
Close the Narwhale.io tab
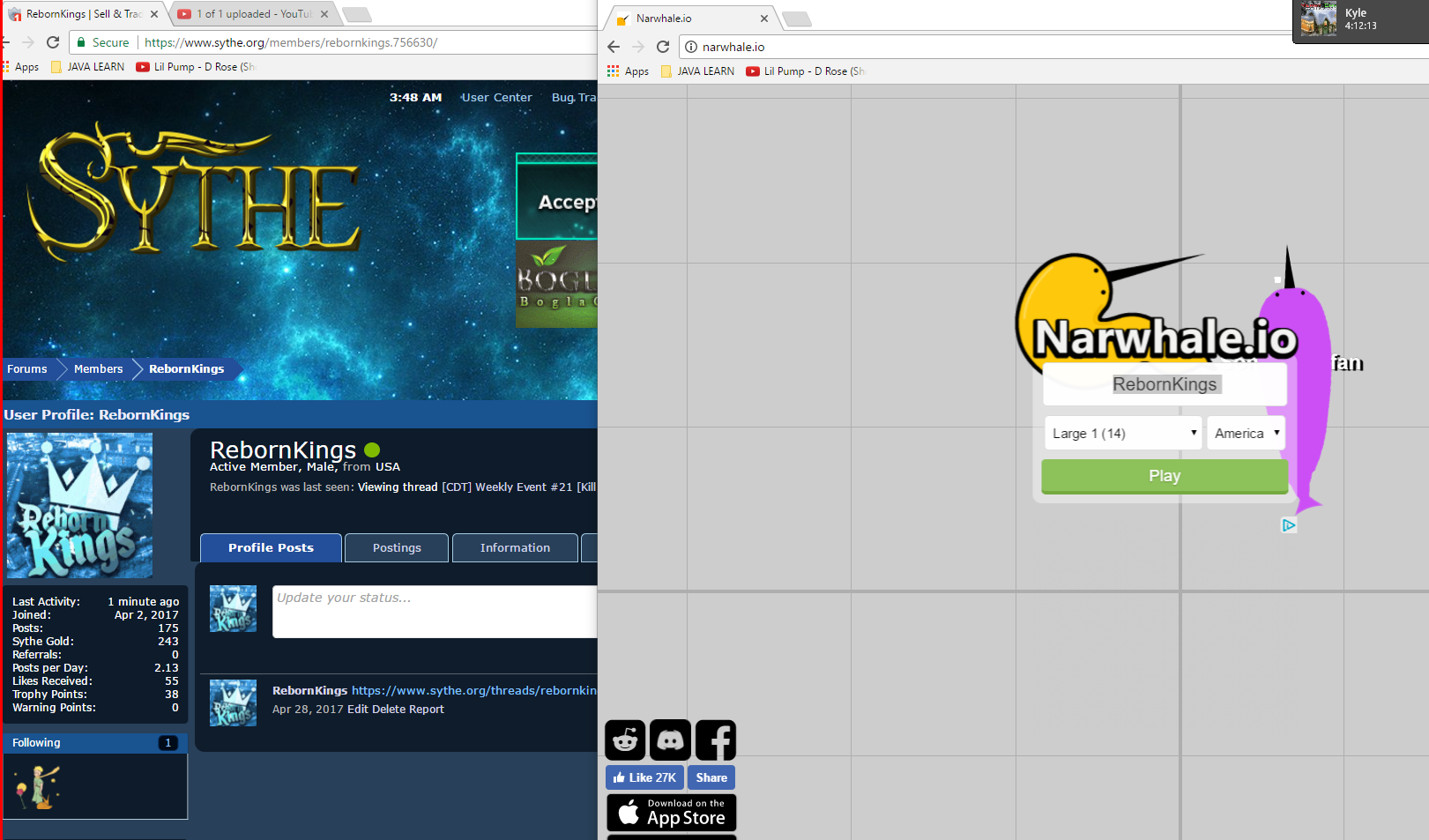tap(764, 19)
